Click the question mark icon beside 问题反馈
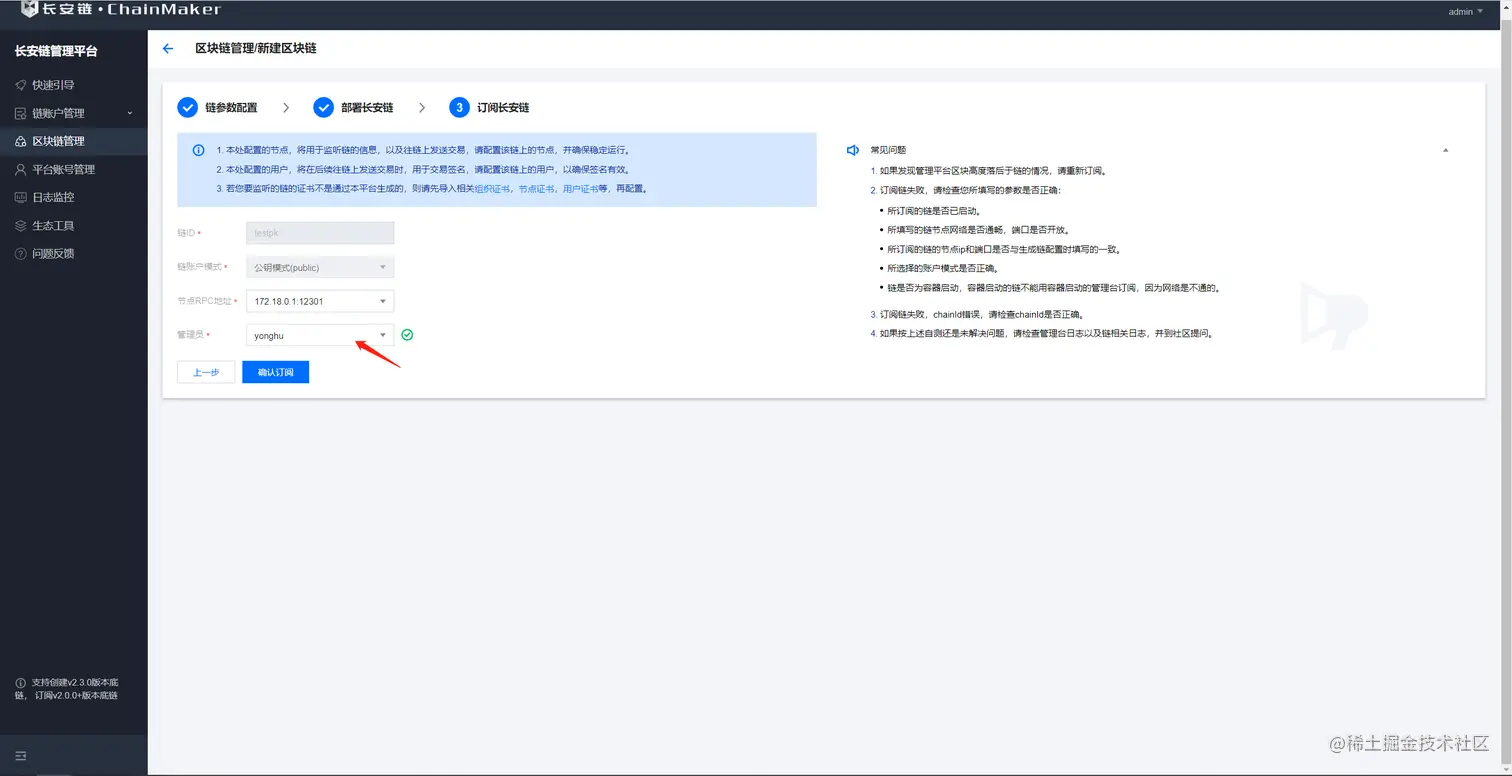 pos(21,253)
